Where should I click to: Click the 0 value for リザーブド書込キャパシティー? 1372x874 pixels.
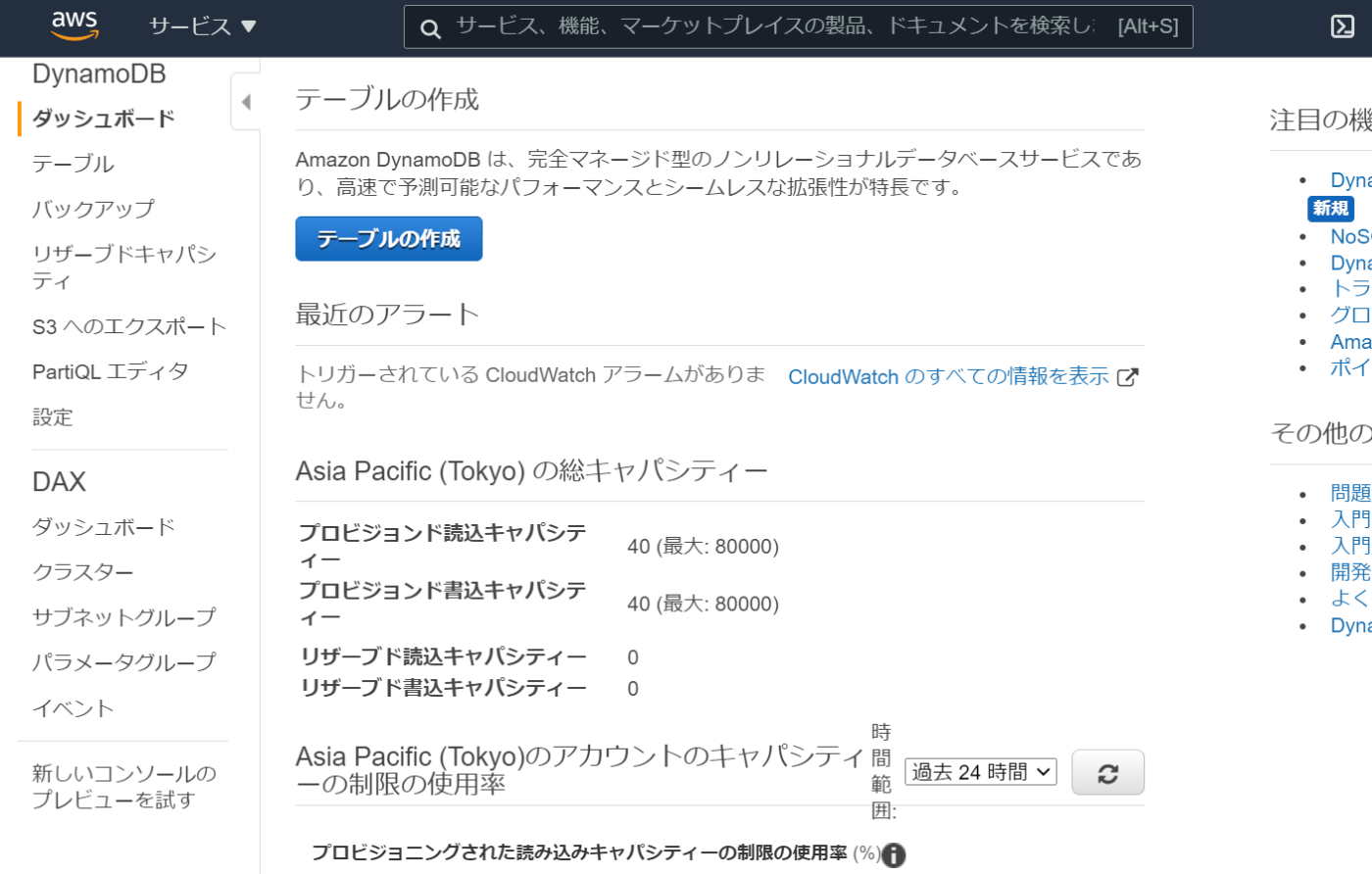[x=633, y=689]
